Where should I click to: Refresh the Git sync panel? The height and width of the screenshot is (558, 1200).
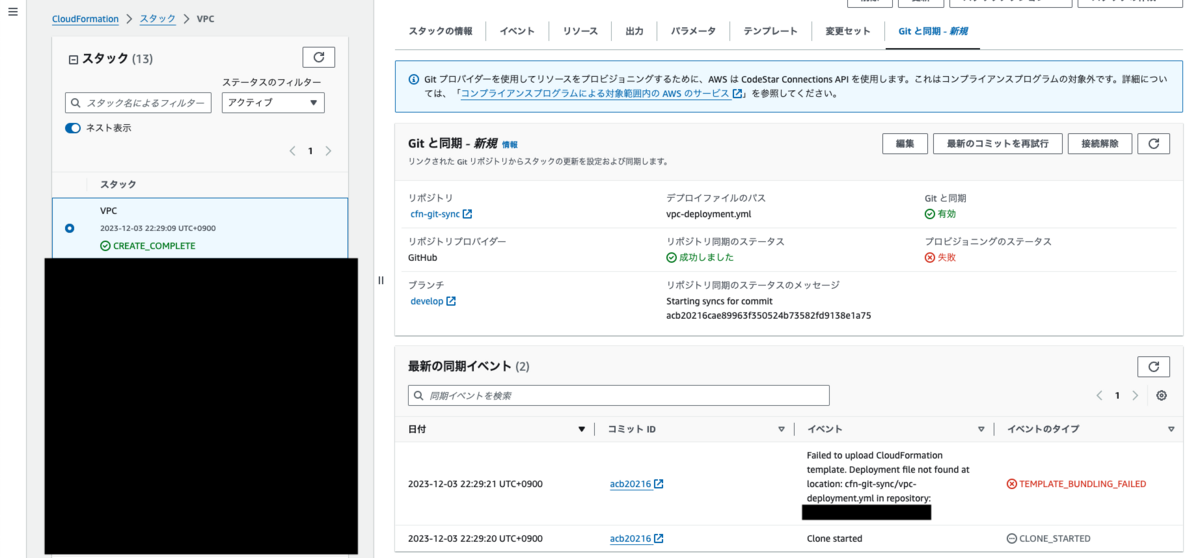coord(1154,144)
